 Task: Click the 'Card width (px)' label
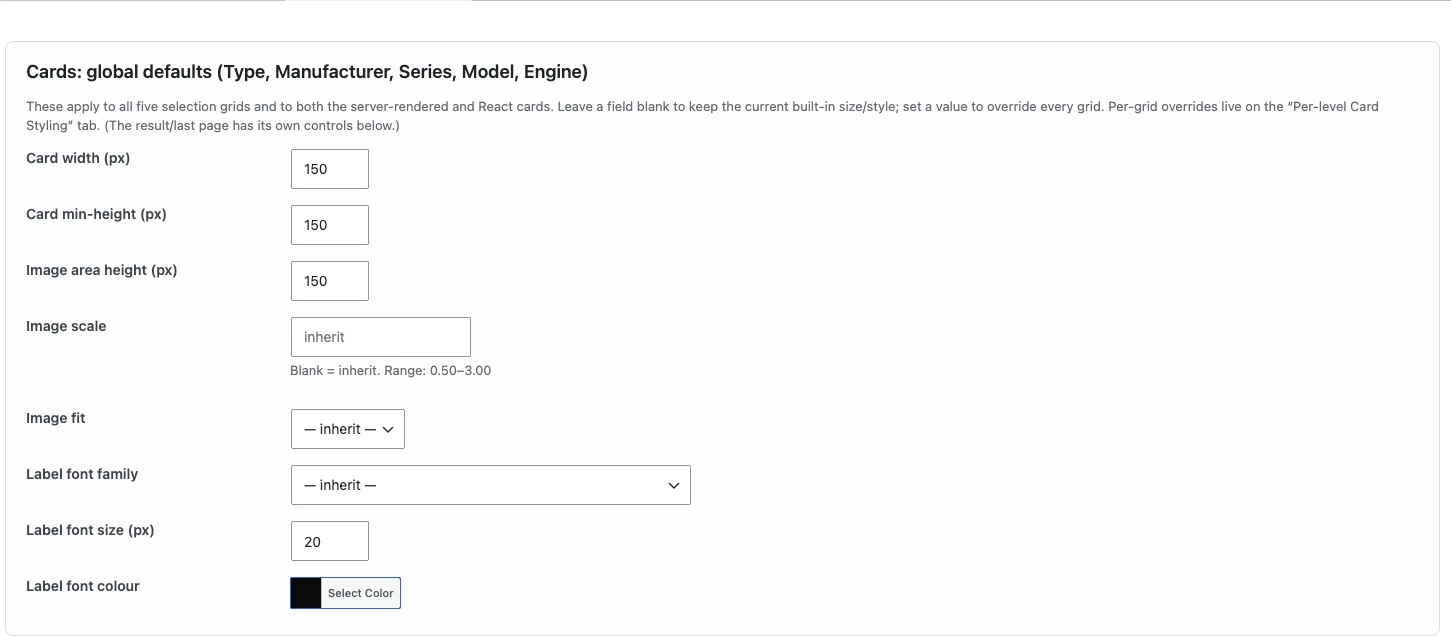coord(78,158)
